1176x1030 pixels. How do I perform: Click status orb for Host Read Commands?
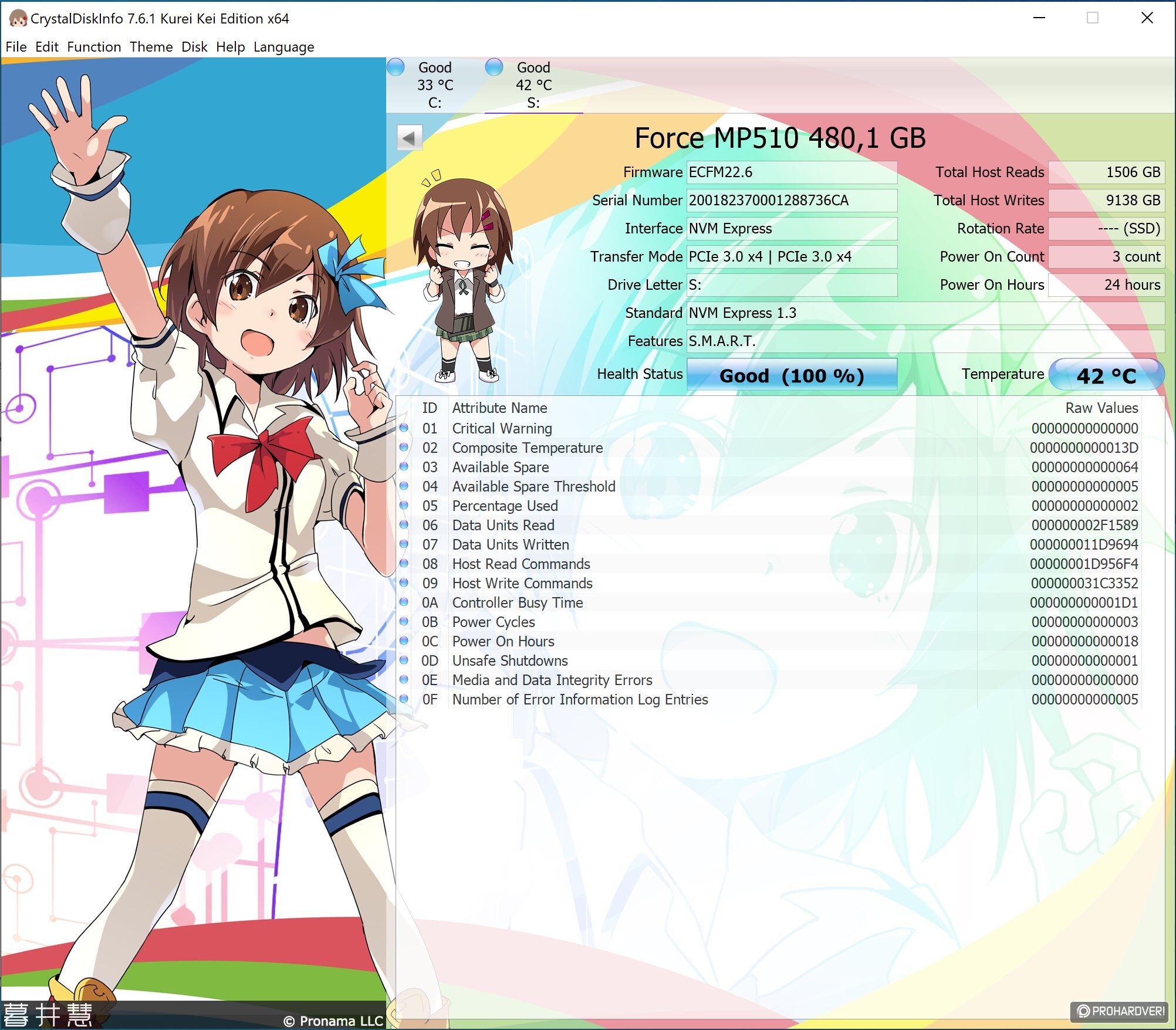pos(404,564)
